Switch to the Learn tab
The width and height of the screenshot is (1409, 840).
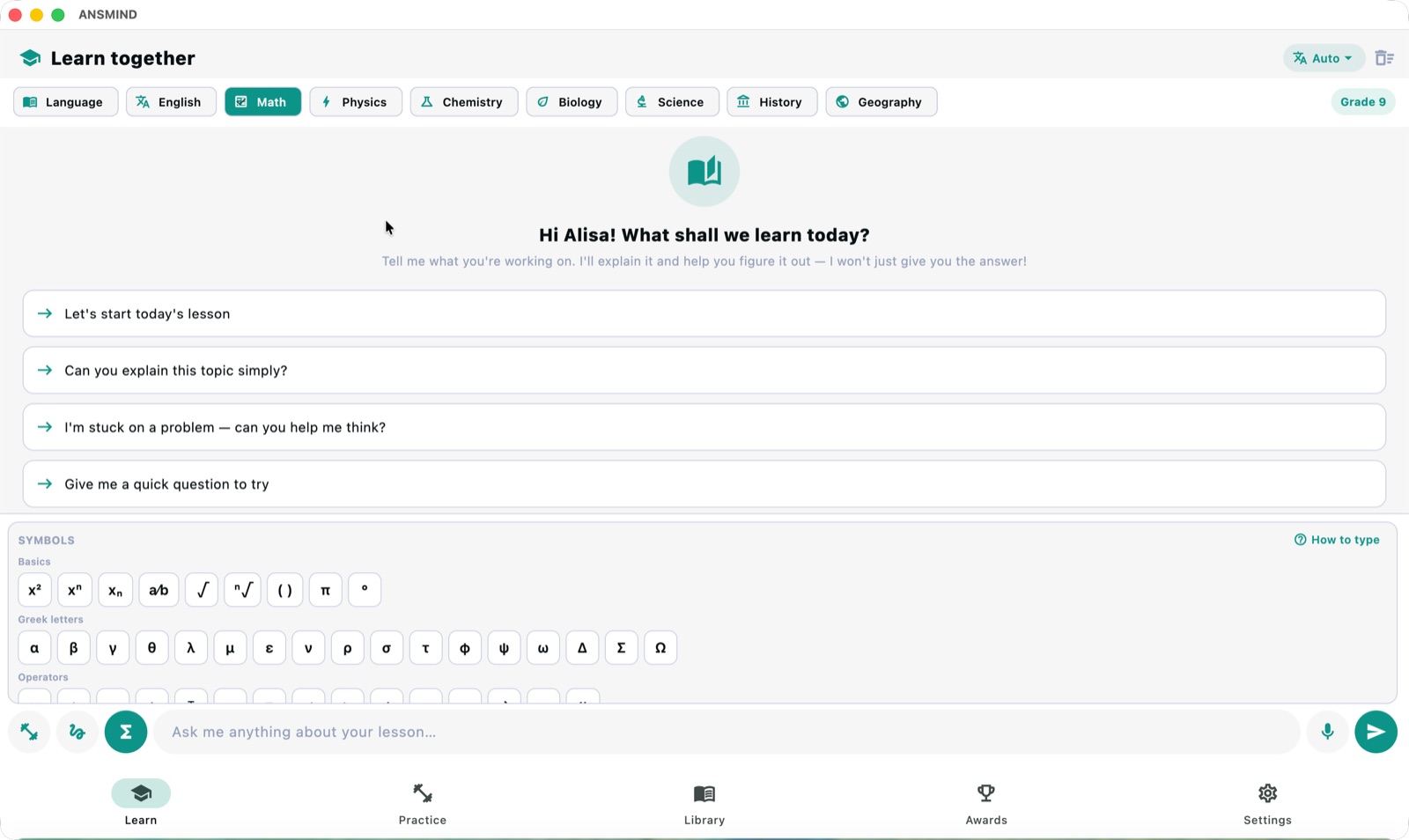(141, 803)
